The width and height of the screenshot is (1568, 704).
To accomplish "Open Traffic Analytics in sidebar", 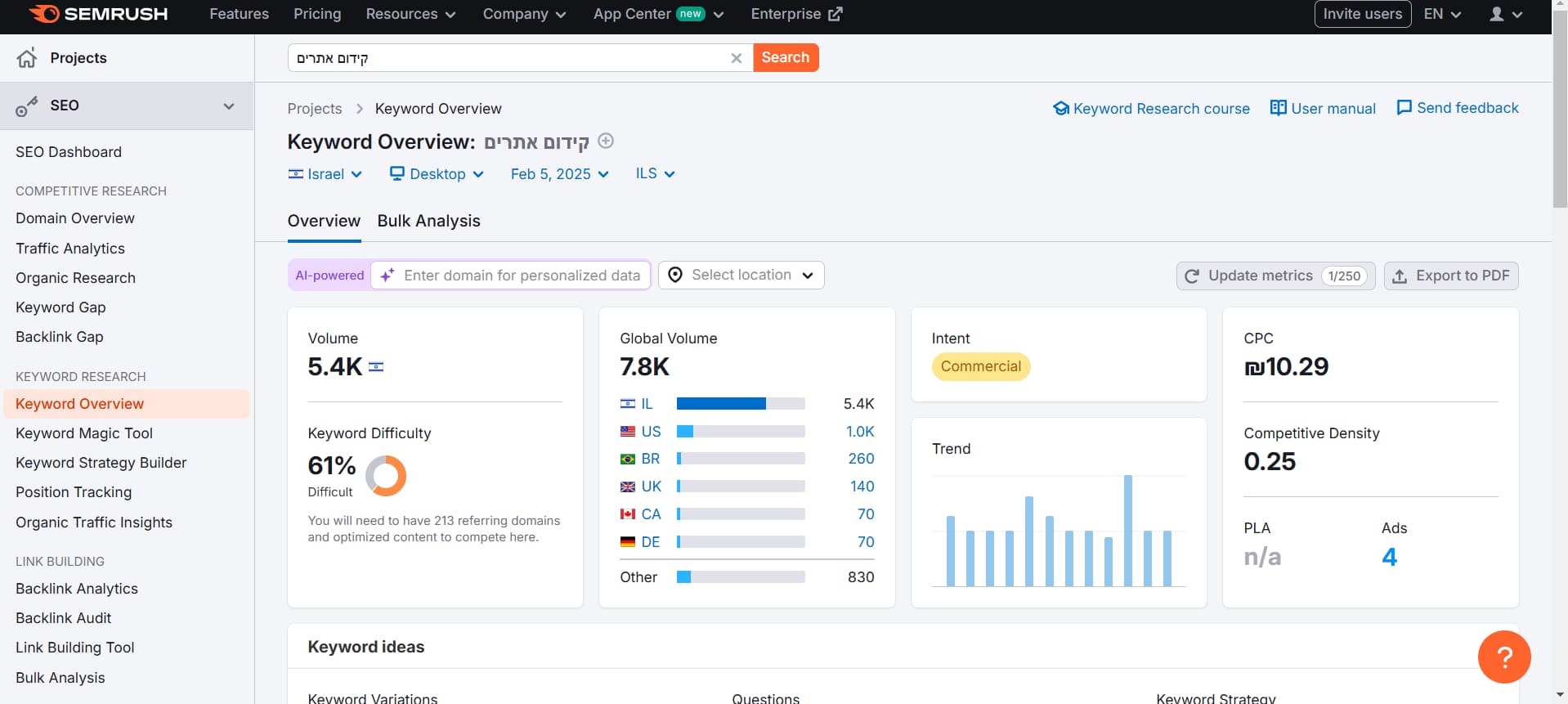I will (x=70, y=249).
